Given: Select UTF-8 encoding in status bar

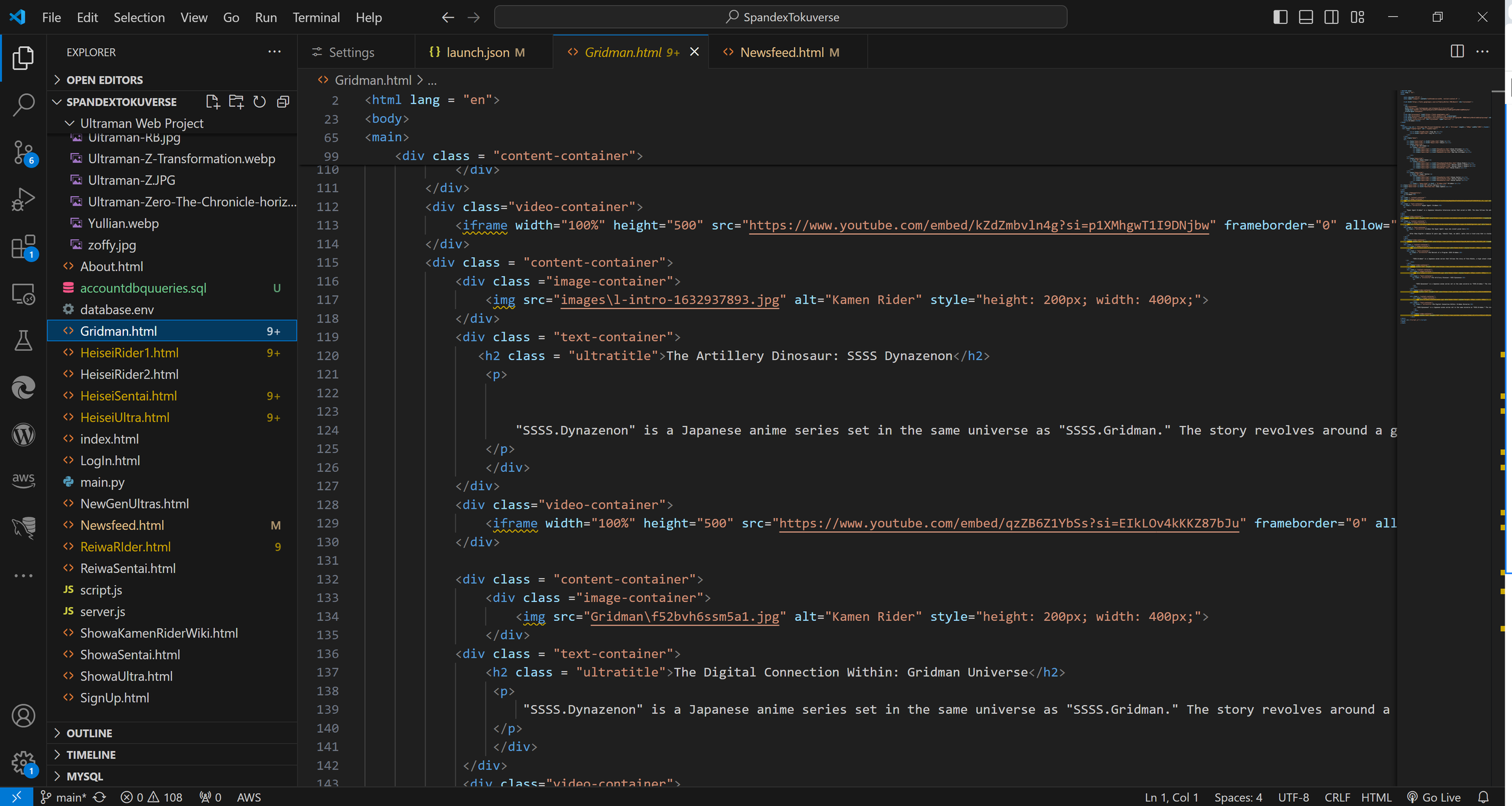Looking at the screenshot, I should [1293, 797].
